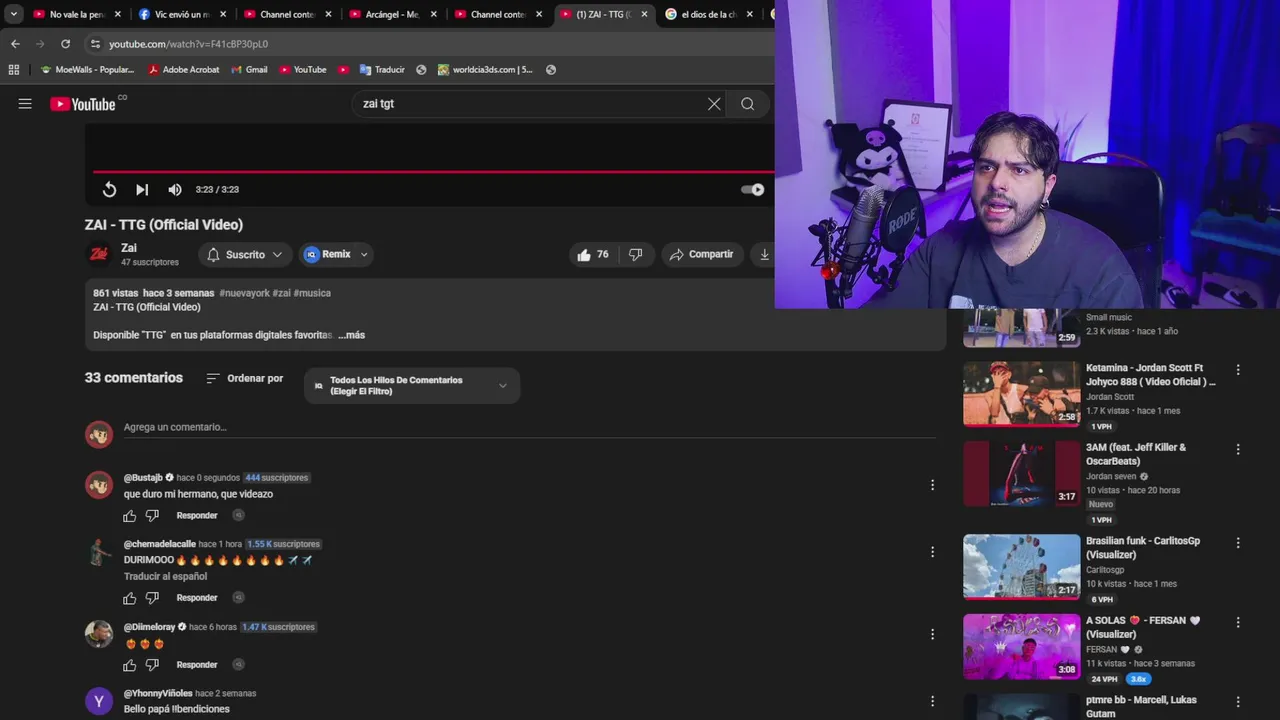Dislike the ZAI - TTG video
This screenshot has width=1280, height=720.
click(635, 255)
